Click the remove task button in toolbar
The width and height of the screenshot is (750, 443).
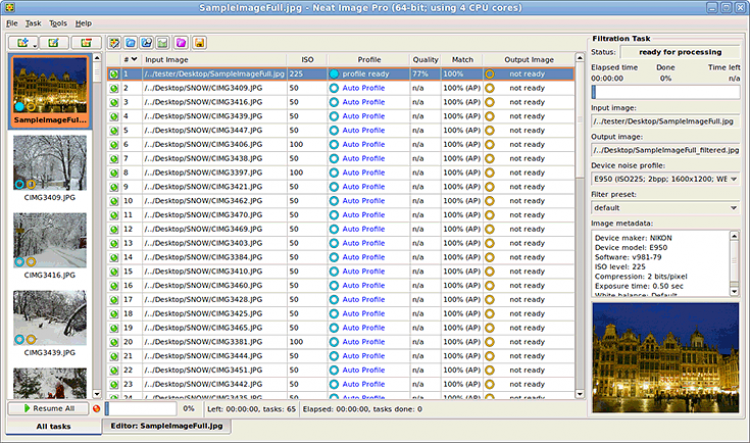point(86,43)
